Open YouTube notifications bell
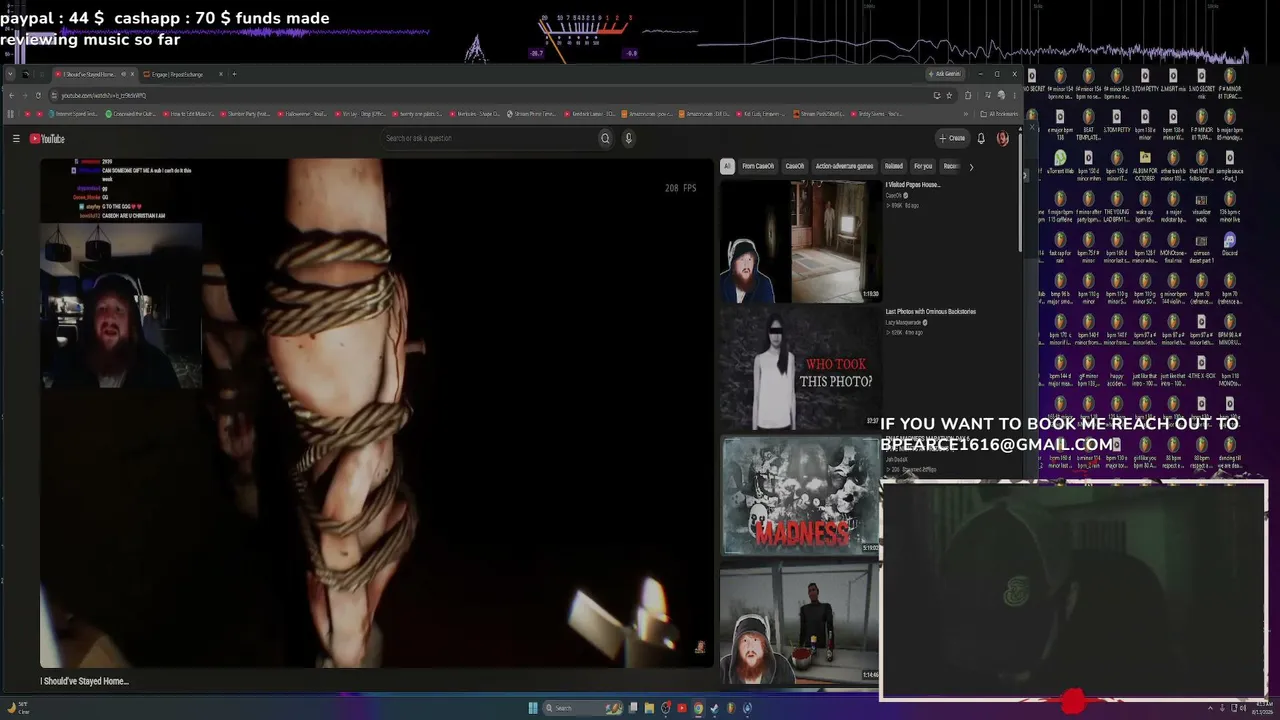 tap(981, 138)
